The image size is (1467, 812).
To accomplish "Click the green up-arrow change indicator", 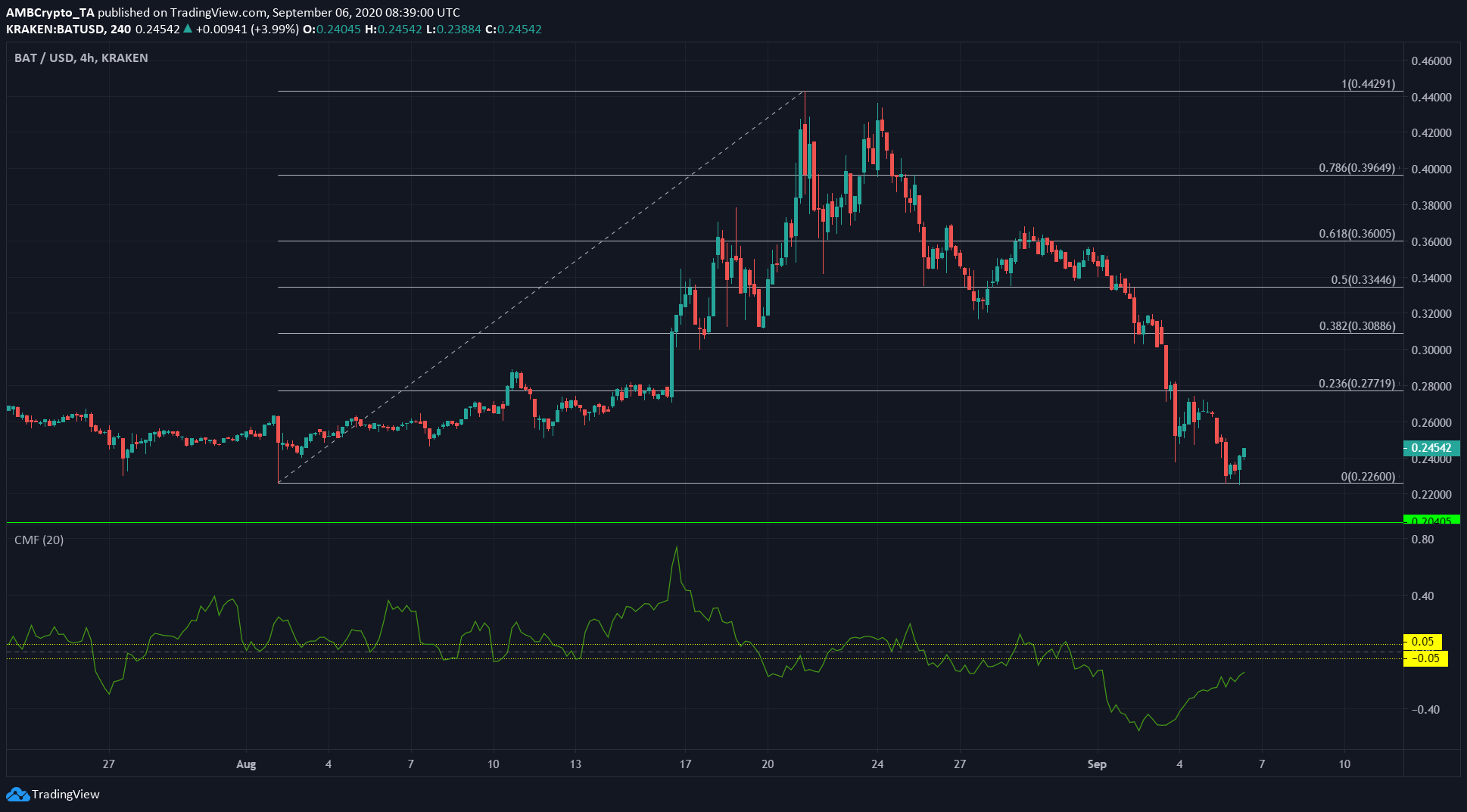I will pyautogui.click(x=188, y=29).
